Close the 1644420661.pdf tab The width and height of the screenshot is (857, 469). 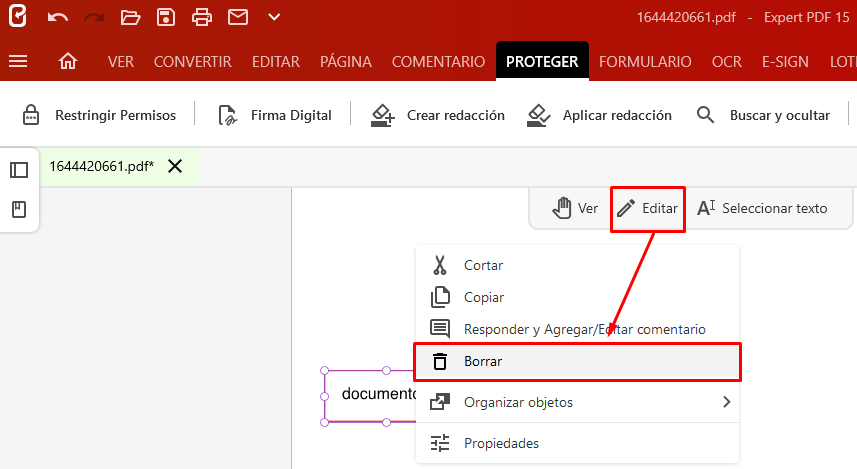(x=175, y=166)
